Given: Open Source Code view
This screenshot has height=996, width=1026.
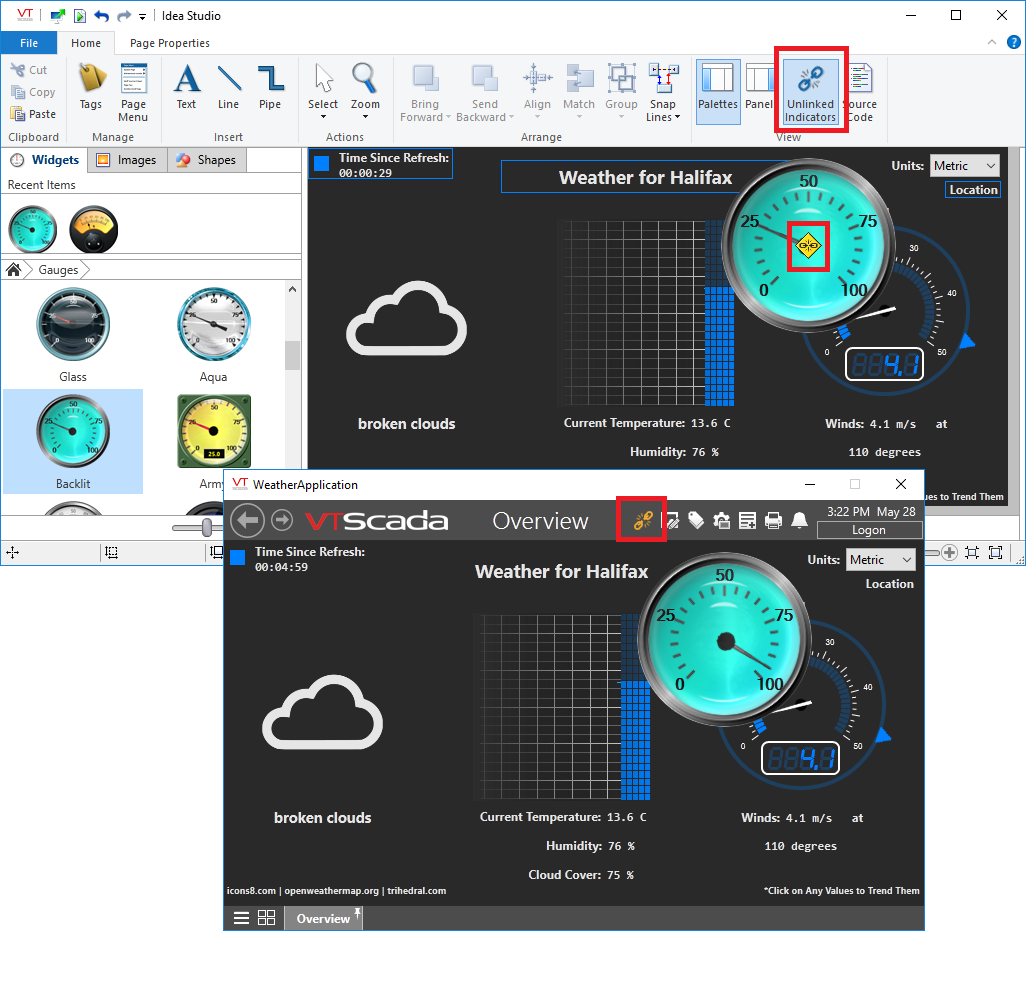Looking at the screenshot, I should point(859,92).
